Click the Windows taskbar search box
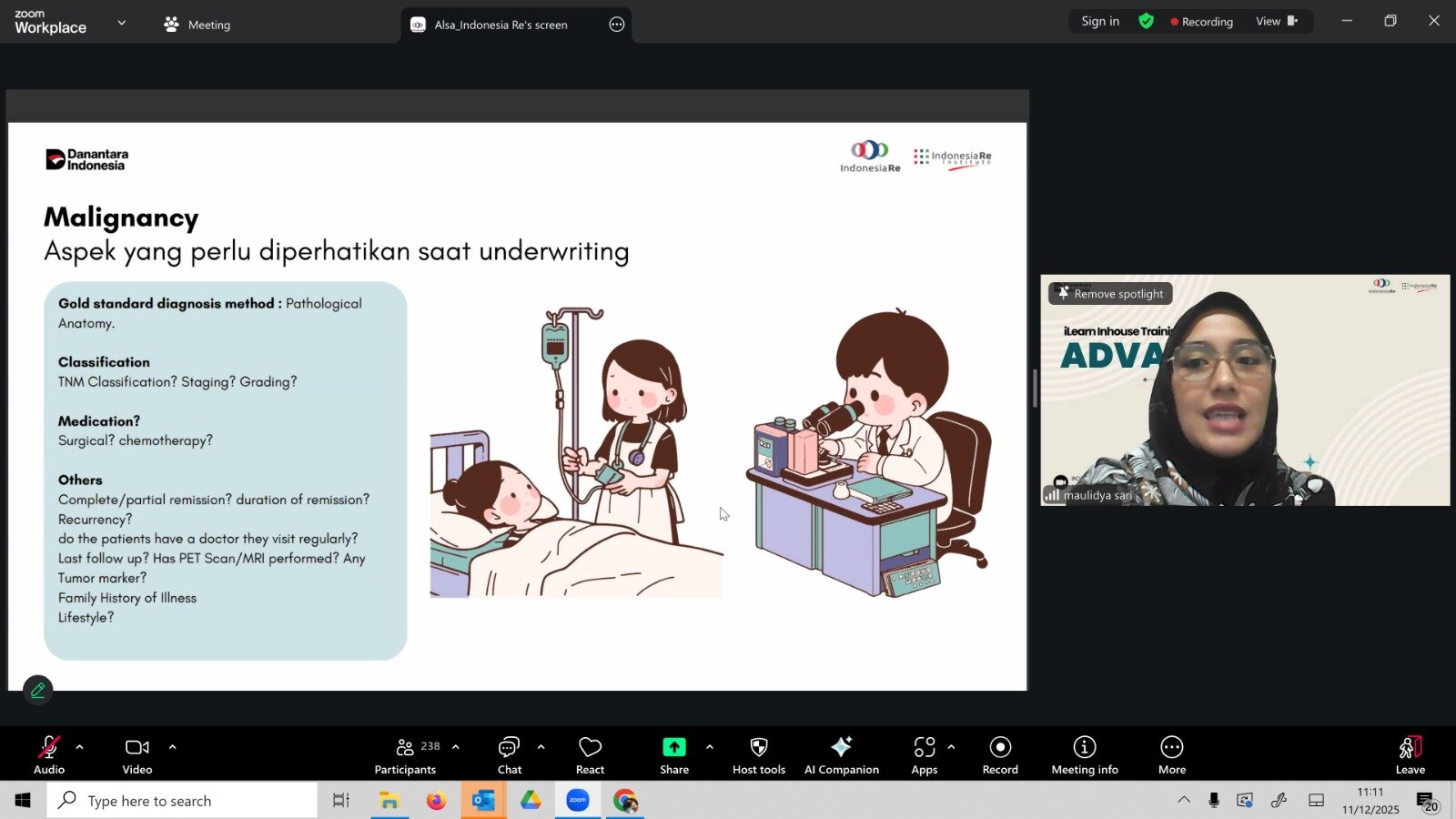 (x=182, y=801)
